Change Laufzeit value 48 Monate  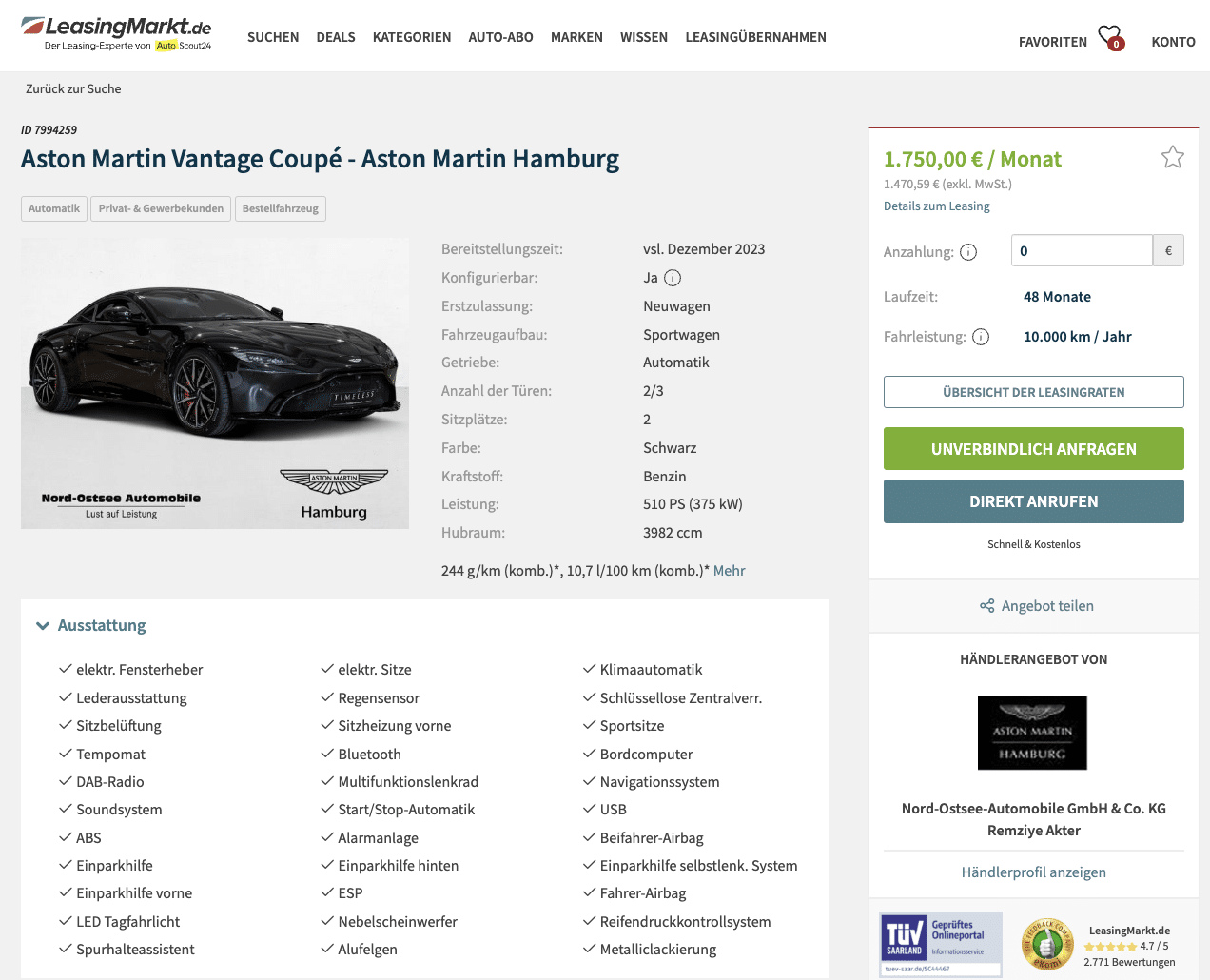pos(1057,297)
